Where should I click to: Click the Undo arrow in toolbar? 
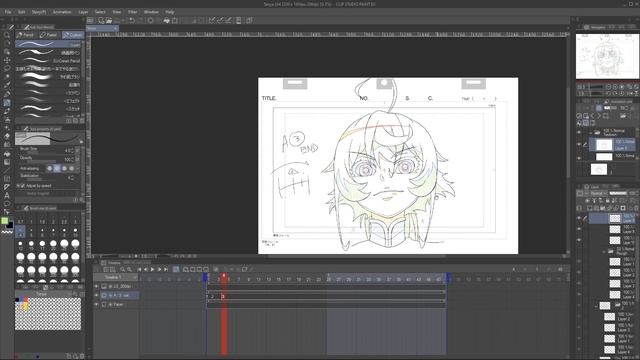[132, 20]
